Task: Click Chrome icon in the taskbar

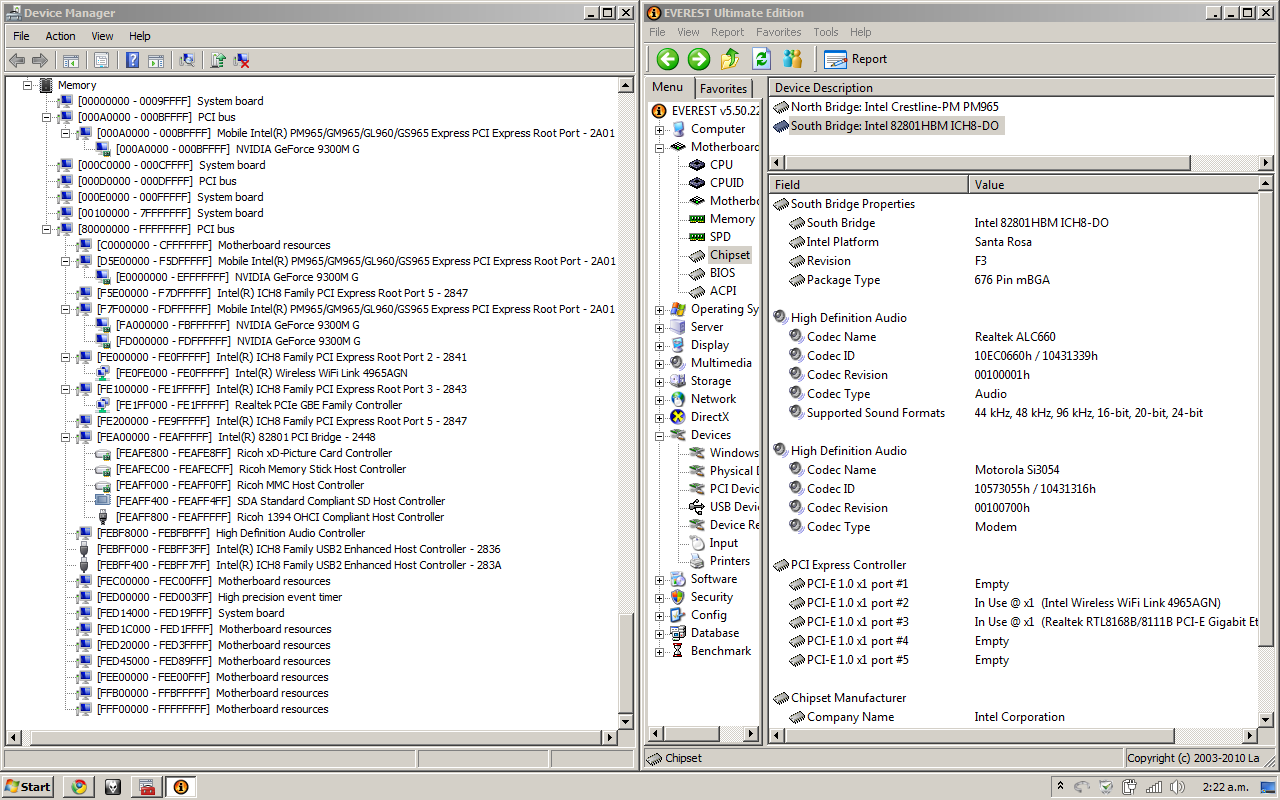Action: click(79, 786)
